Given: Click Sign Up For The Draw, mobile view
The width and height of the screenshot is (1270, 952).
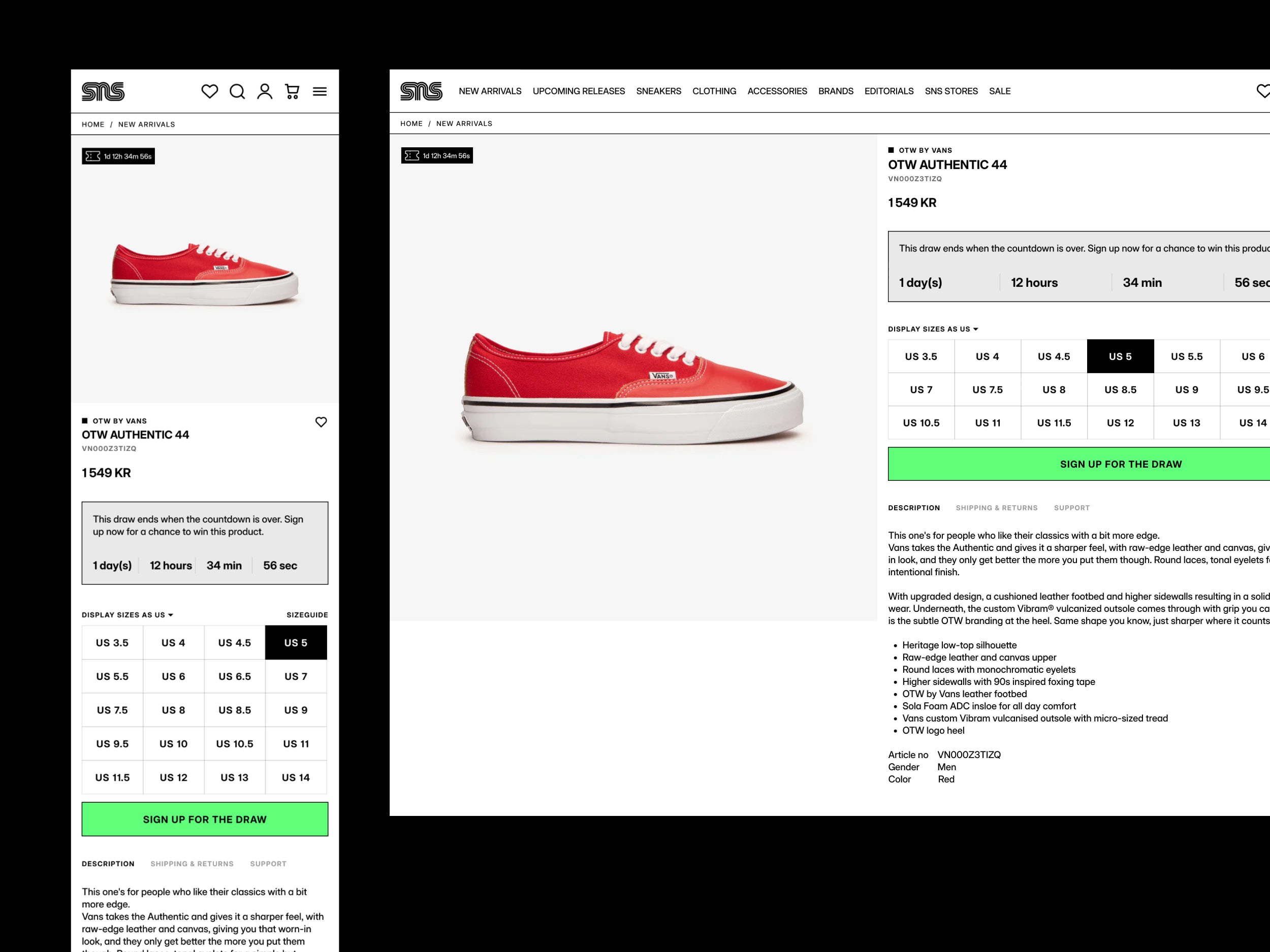Looking at the screenshot, I should pyautogui.click(x=205, y=819).
